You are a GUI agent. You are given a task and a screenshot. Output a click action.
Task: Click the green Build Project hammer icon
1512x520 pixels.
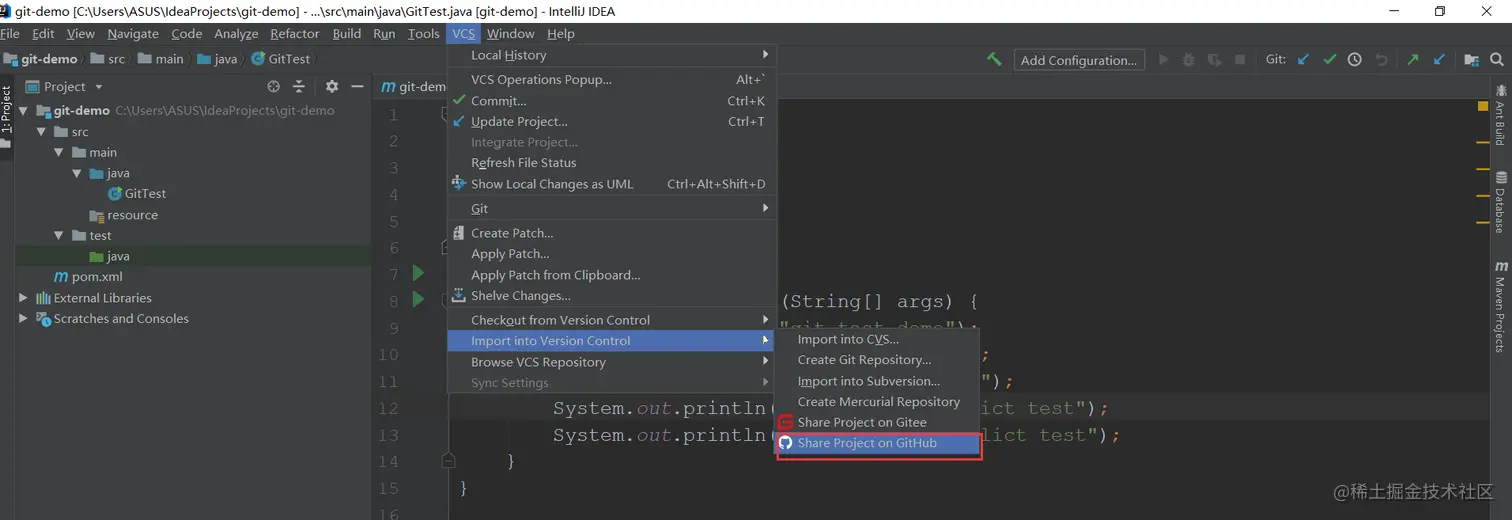(x=994, y=60)
